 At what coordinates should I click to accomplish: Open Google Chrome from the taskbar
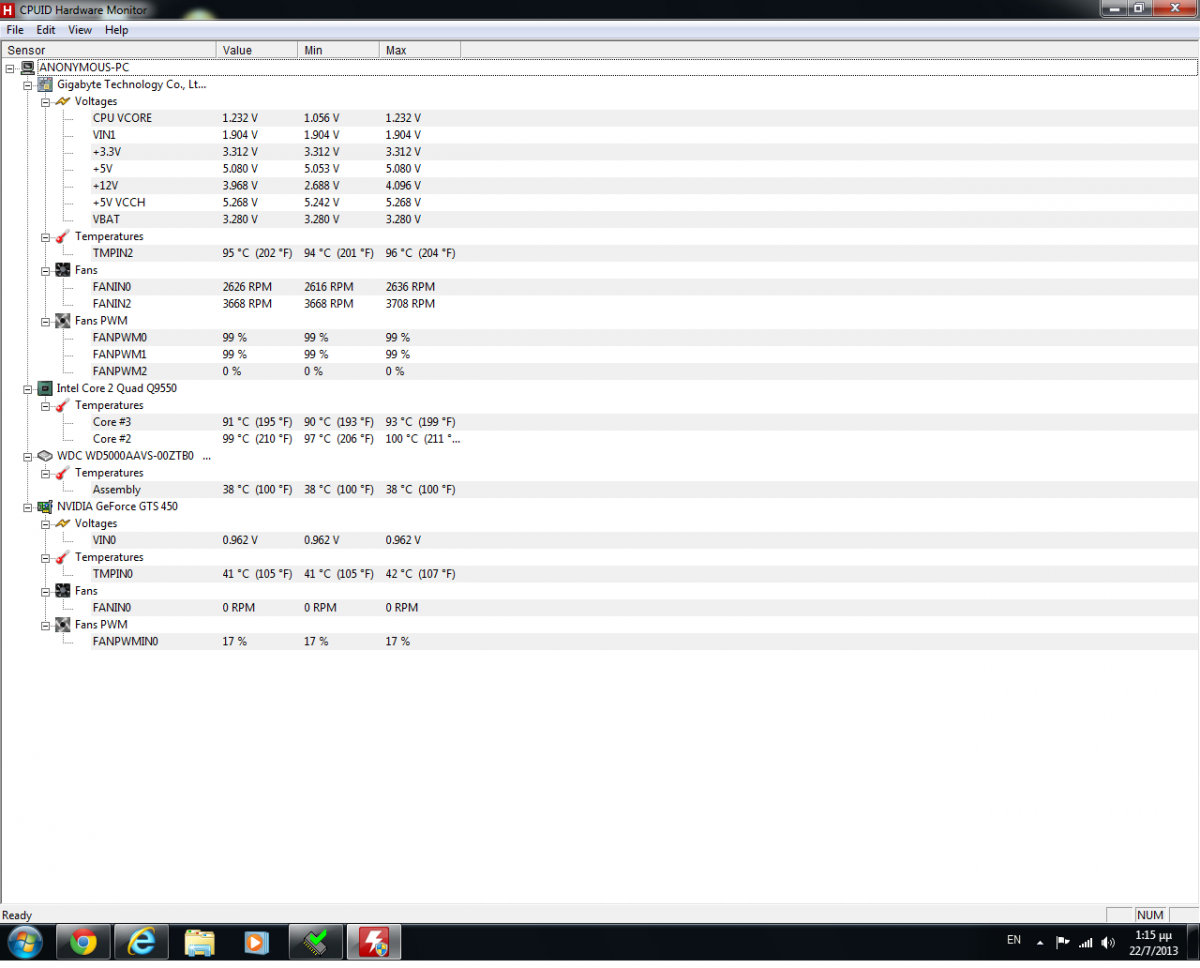click(x=83, y=943)
